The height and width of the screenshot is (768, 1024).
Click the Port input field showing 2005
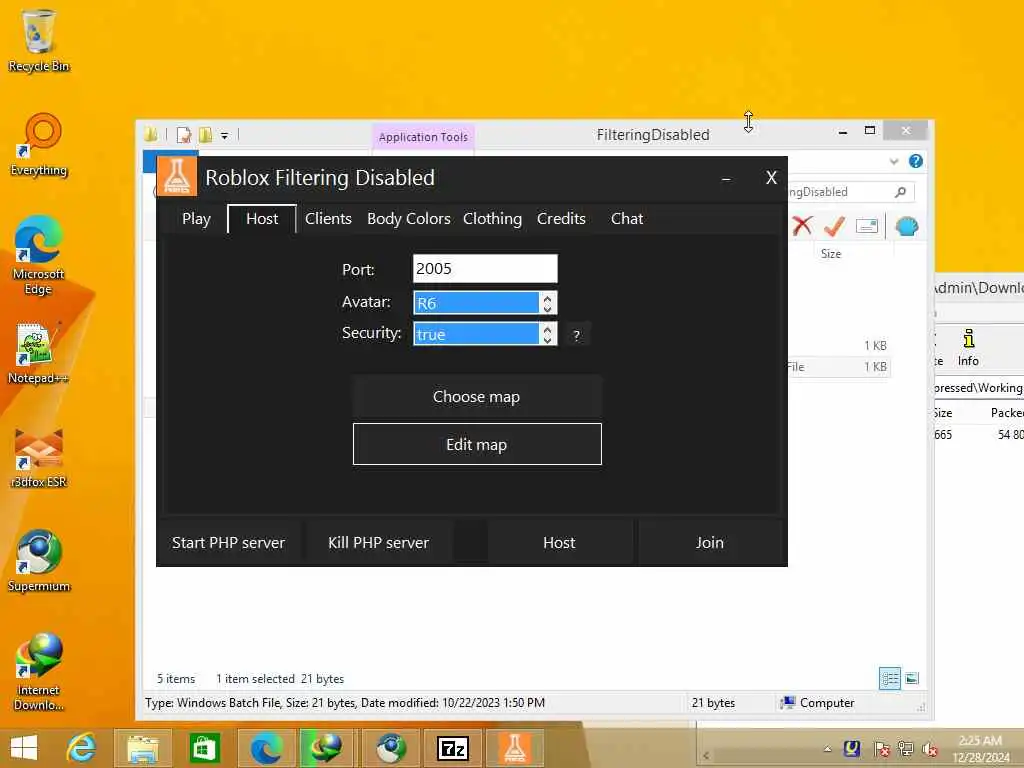485,268
